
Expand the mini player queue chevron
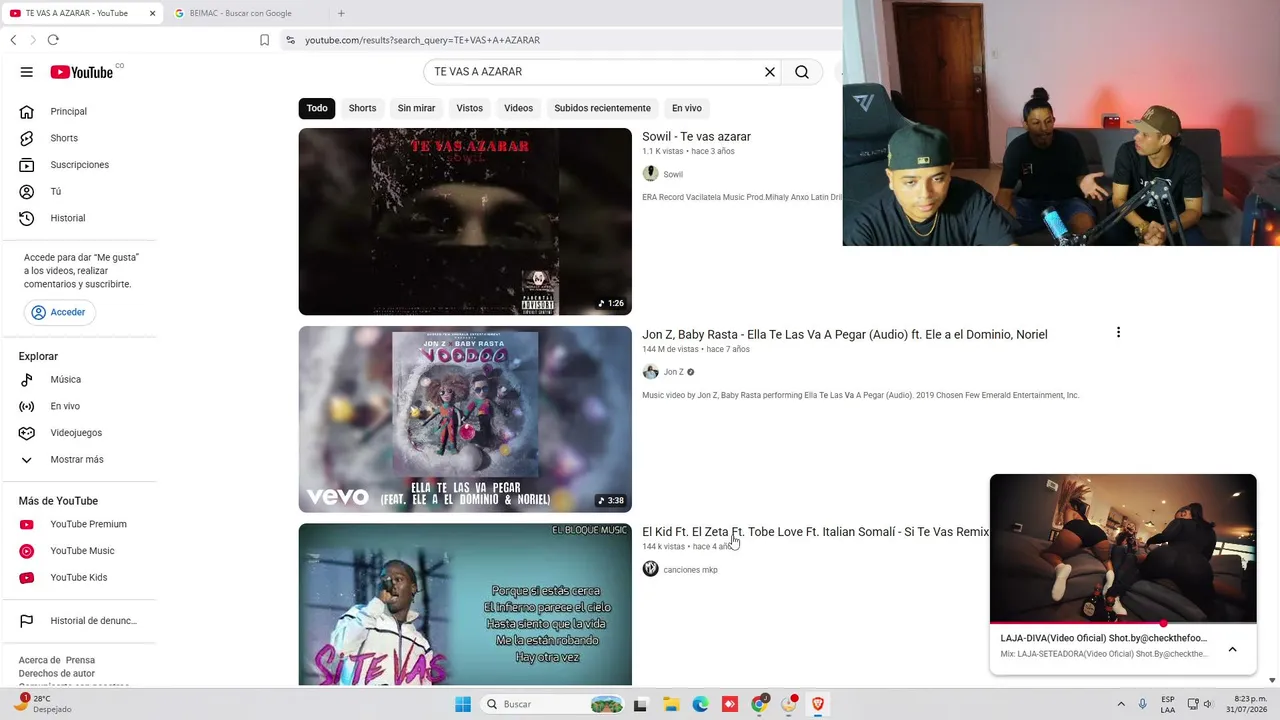coord(1232,649)
